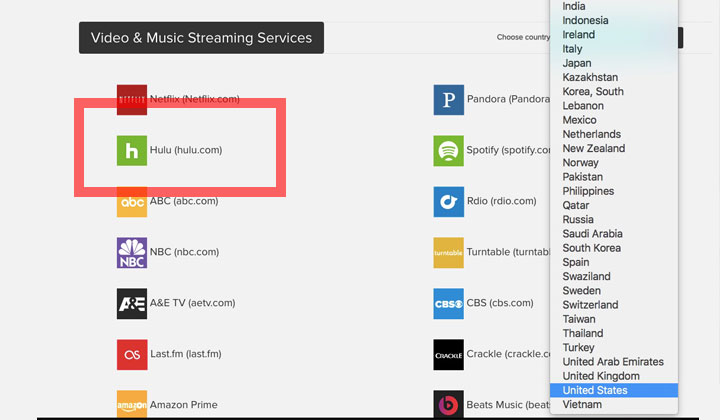
Task: Click the black Crackle logo icon
Action: pos(449,354)
